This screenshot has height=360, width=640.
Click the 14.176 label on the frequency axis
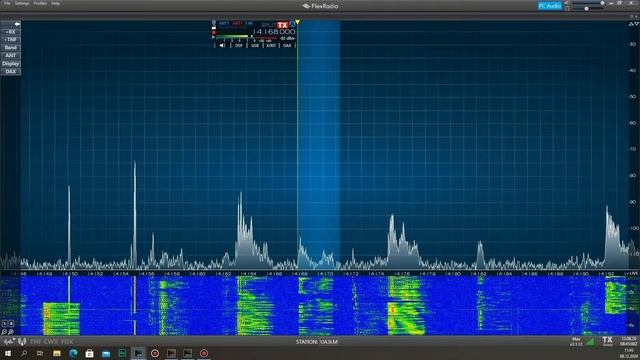(402, 273)
